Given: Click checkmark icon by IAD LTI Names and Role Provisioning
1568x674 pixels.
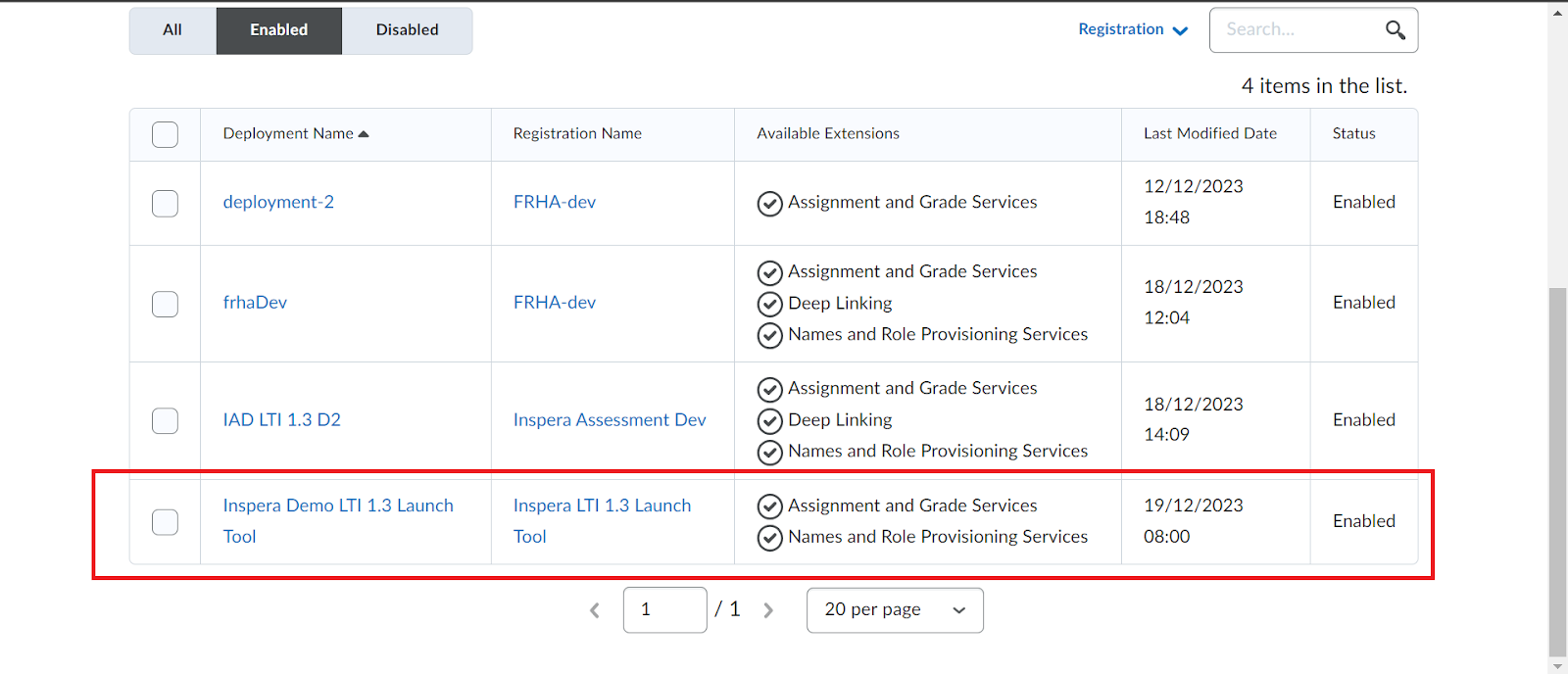Looking at the screenshot, I should pyautogui.click(x=770, y=453).
